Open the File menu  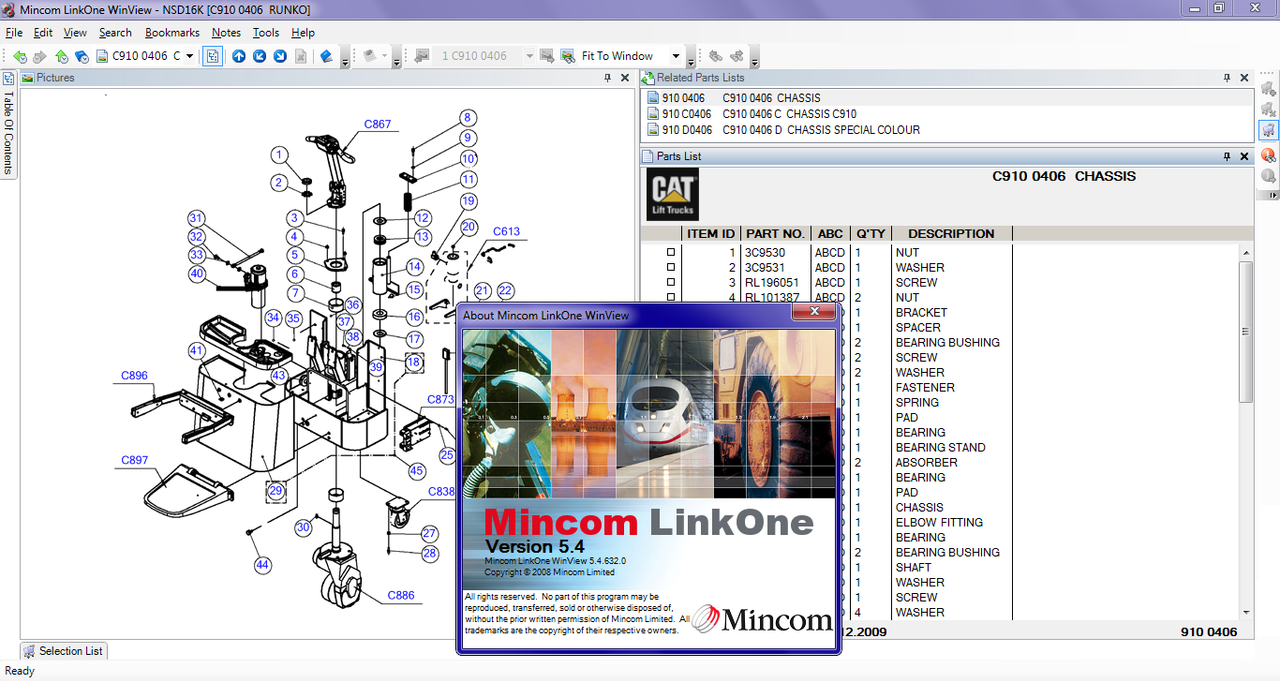[x=14, y=33]
